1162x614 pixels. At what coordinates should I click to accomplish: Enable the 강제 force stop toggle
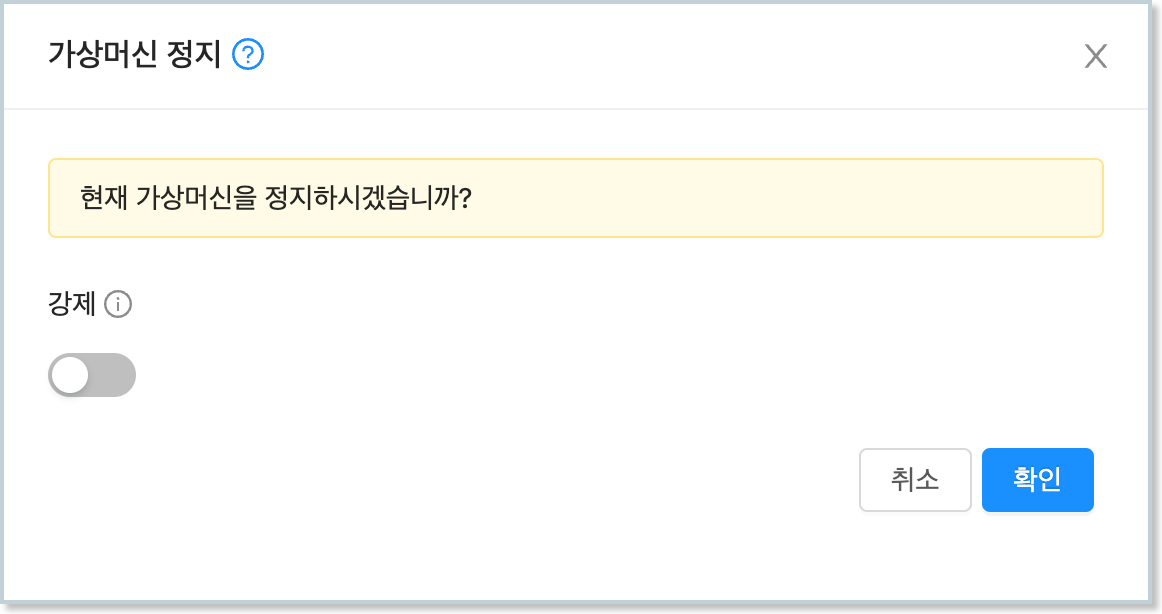click(92, 375)
